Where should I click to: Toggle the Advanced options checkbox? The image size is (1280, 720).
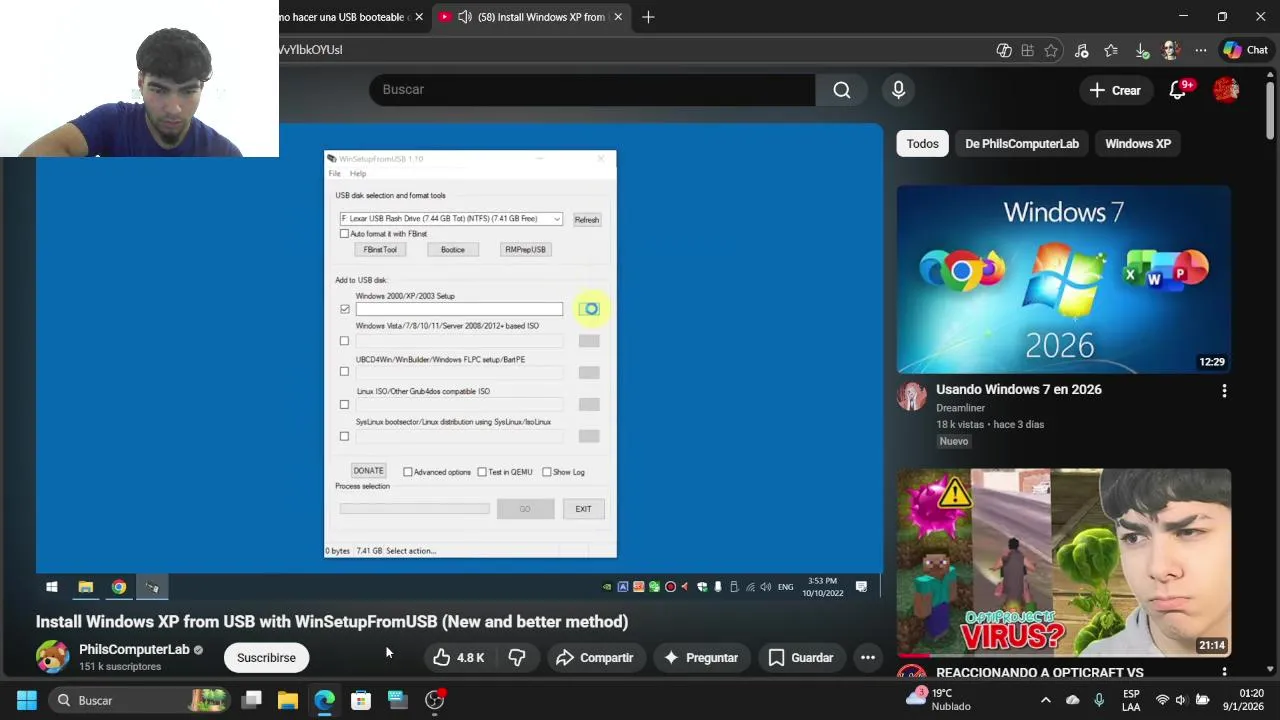(408, 472)
